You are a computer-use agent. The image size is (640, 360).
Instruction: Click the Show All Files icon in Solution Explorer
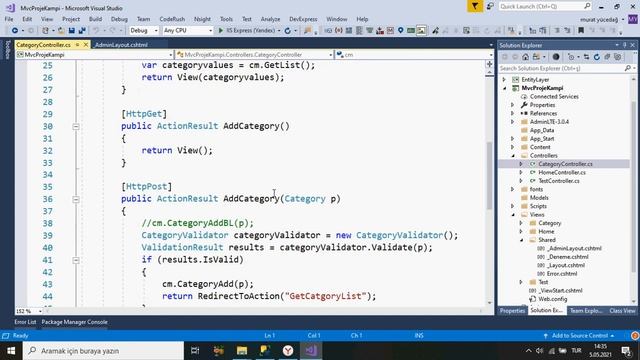618,57
